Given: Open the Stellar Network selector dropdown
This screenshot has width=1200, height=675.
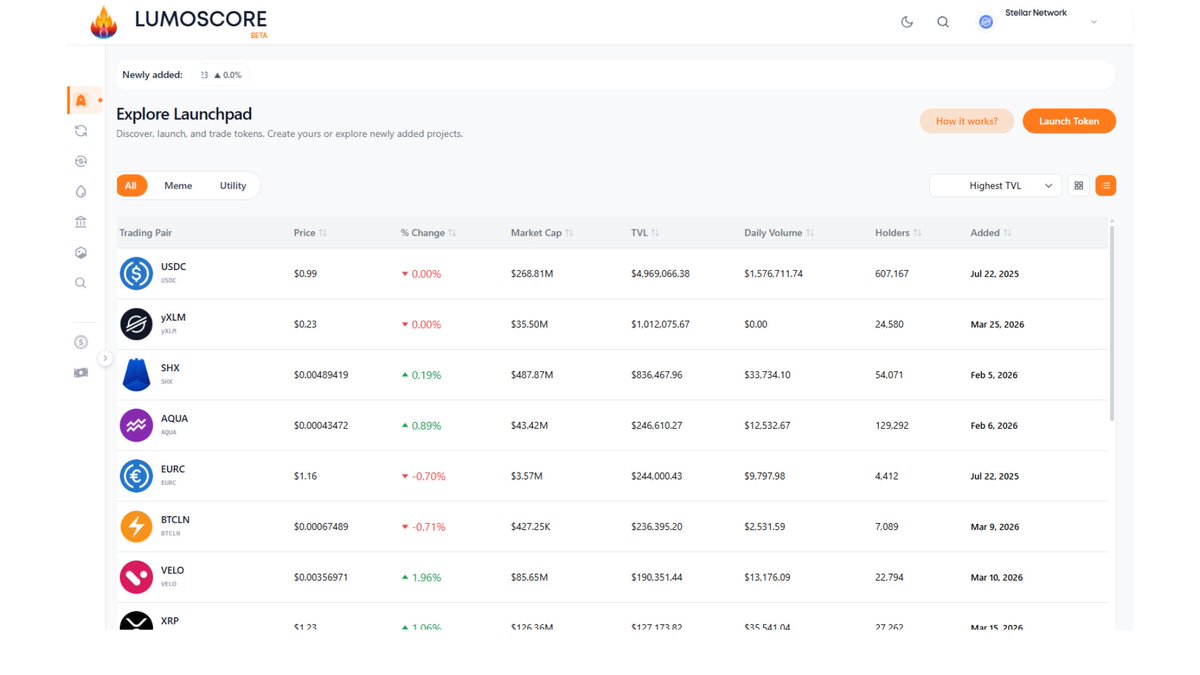Looking at the screenshot, I should pos(1038,21).
